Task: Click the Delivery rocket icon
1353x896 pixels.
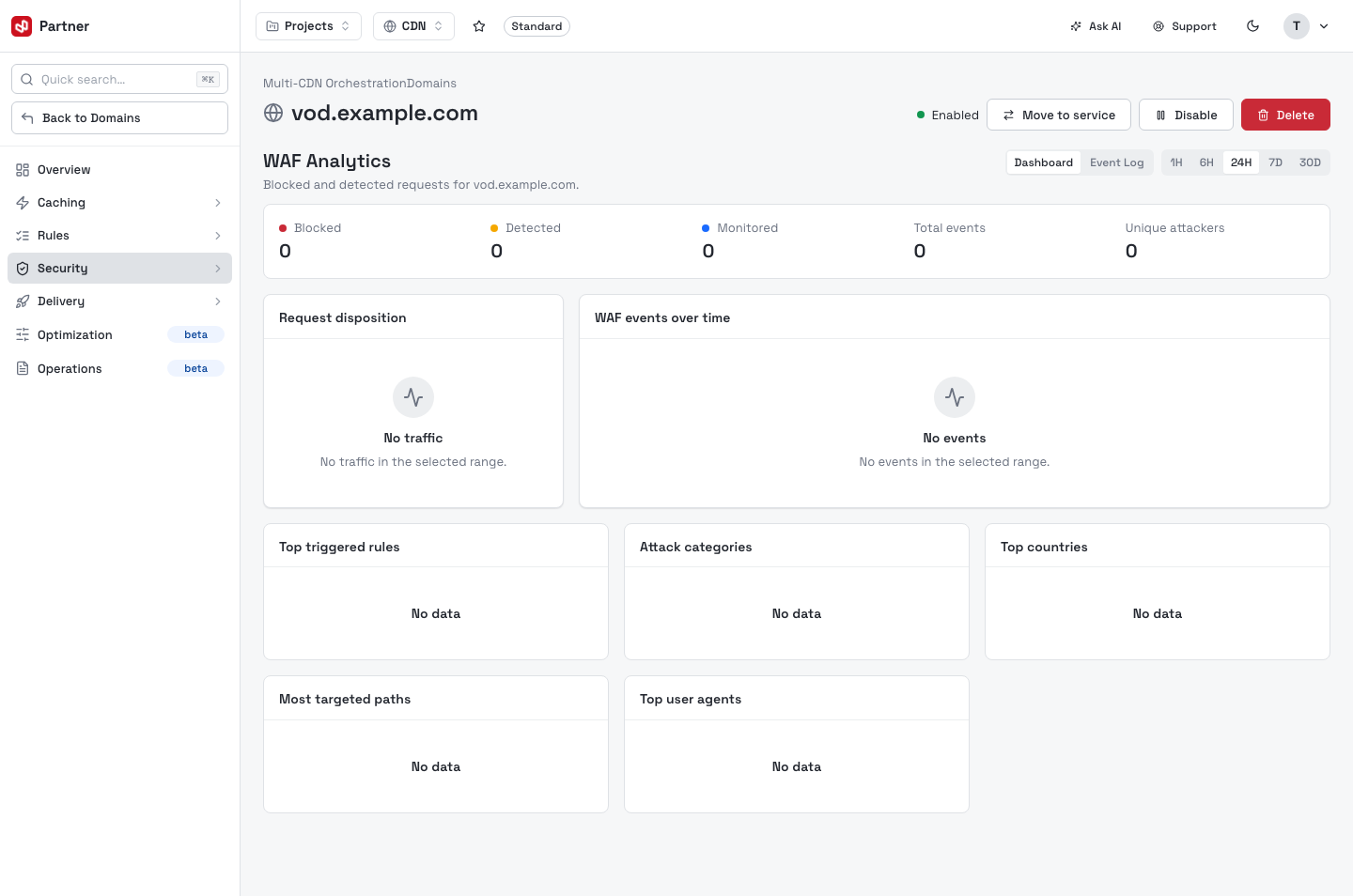Action: pyautogui.click(x=23, y=301)
